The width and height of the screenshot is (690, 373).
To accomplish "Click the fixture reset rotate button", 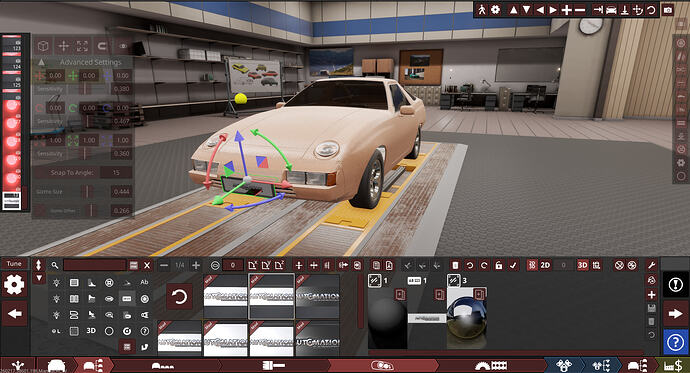I will (179, 297).
